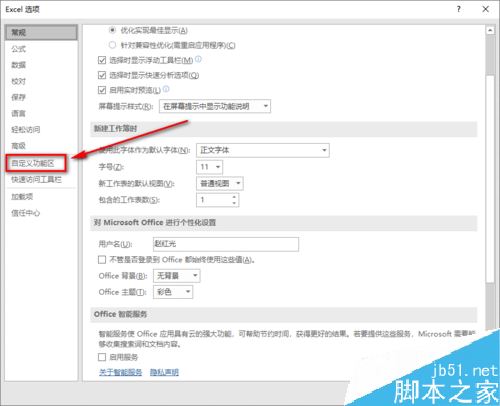Open 关于智能服务 link
This screenshot has width=500, height=406.
[x=120, y=372]
